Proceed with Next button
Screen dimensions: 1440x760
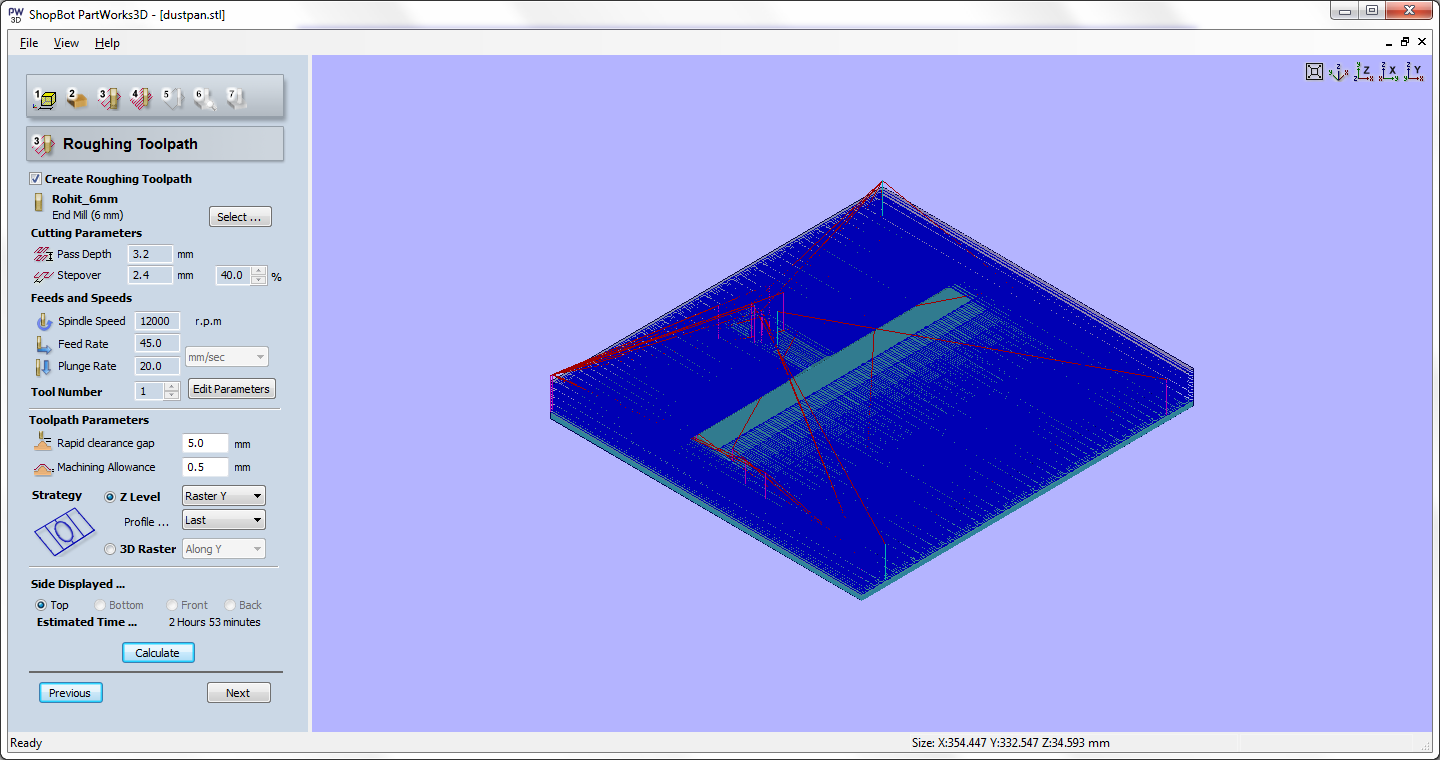click(x=238, y=693)
